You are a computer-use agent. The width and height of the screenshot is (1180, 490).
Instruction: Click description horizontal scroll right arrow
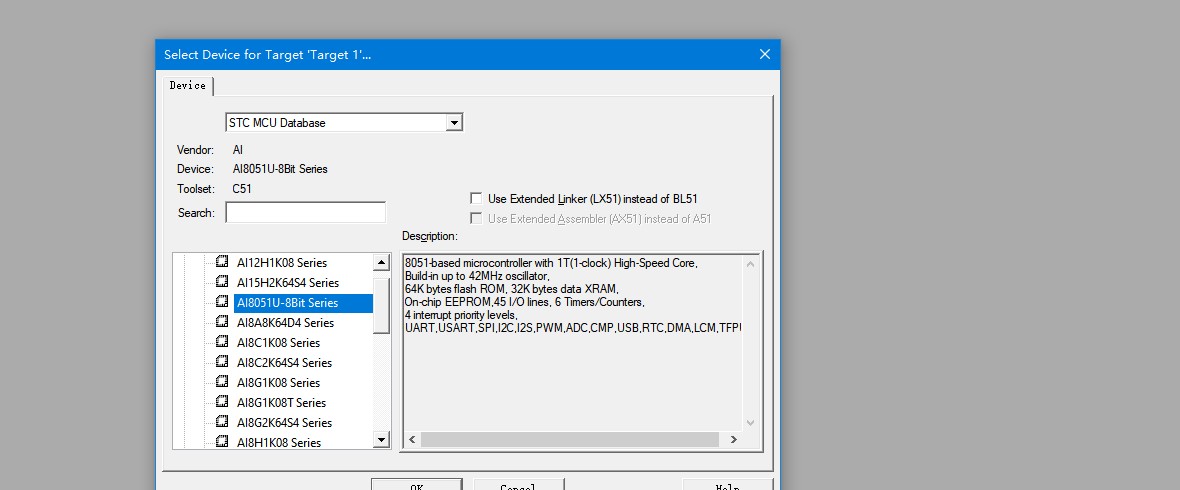pos(733,440)
